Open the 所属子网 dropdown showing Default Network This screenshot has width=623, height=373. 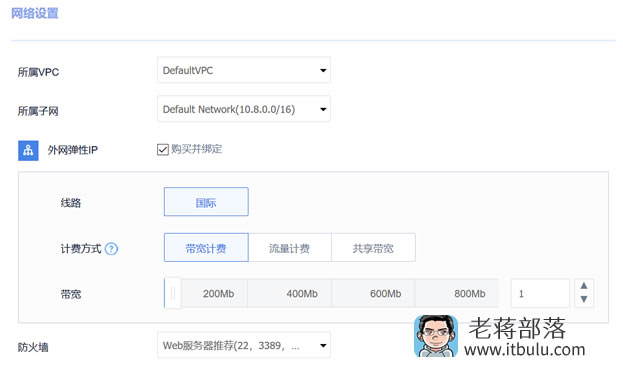click(x=244, y=109)
